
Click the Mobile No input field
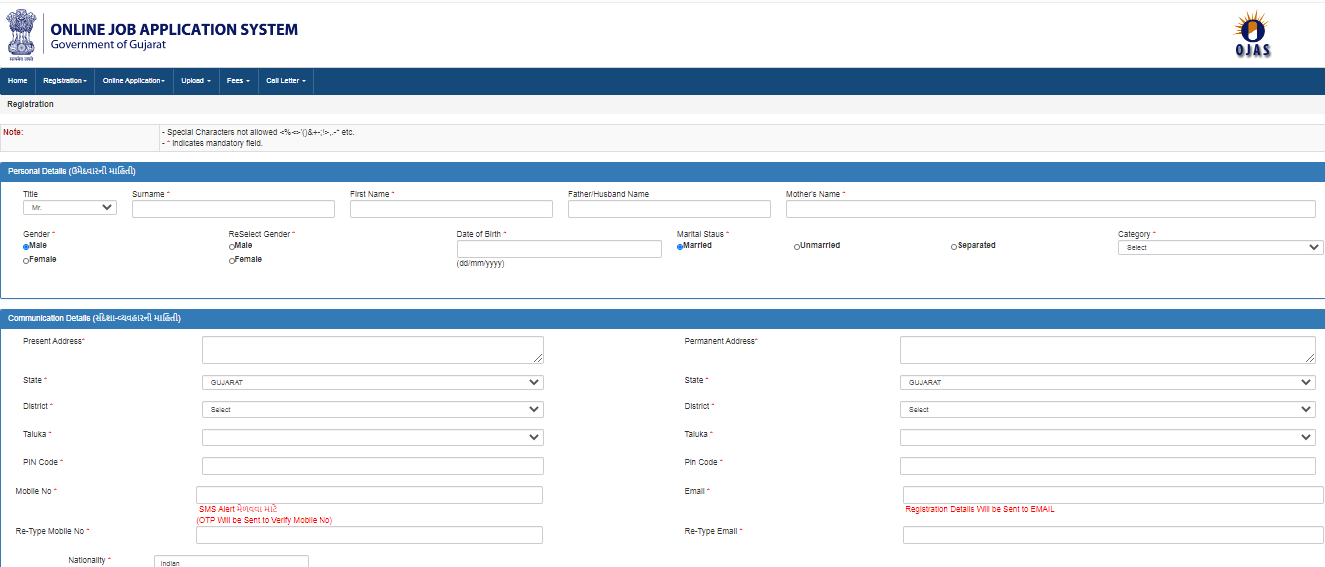coord(369,495)
